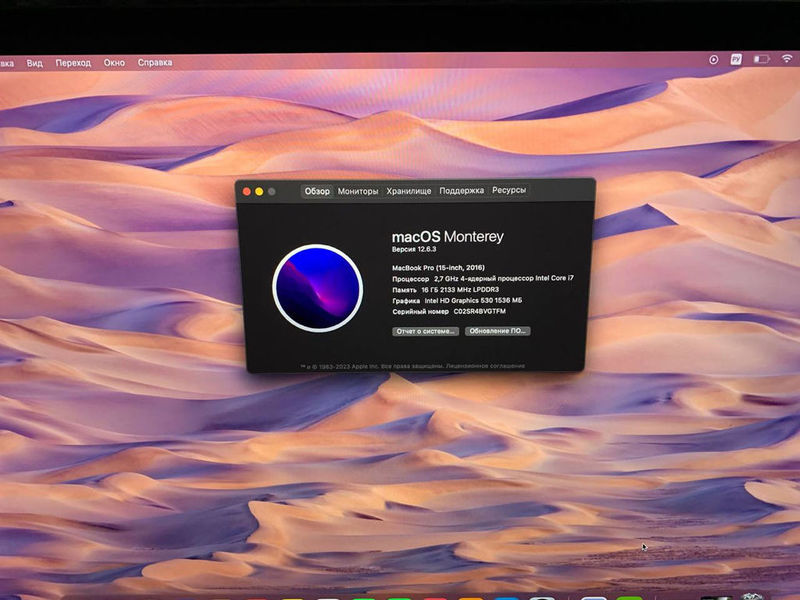Screen dimensions: 800x600
Task: Select the serial number C02SR4BVGTFM
Action: [x=480, y=311]
